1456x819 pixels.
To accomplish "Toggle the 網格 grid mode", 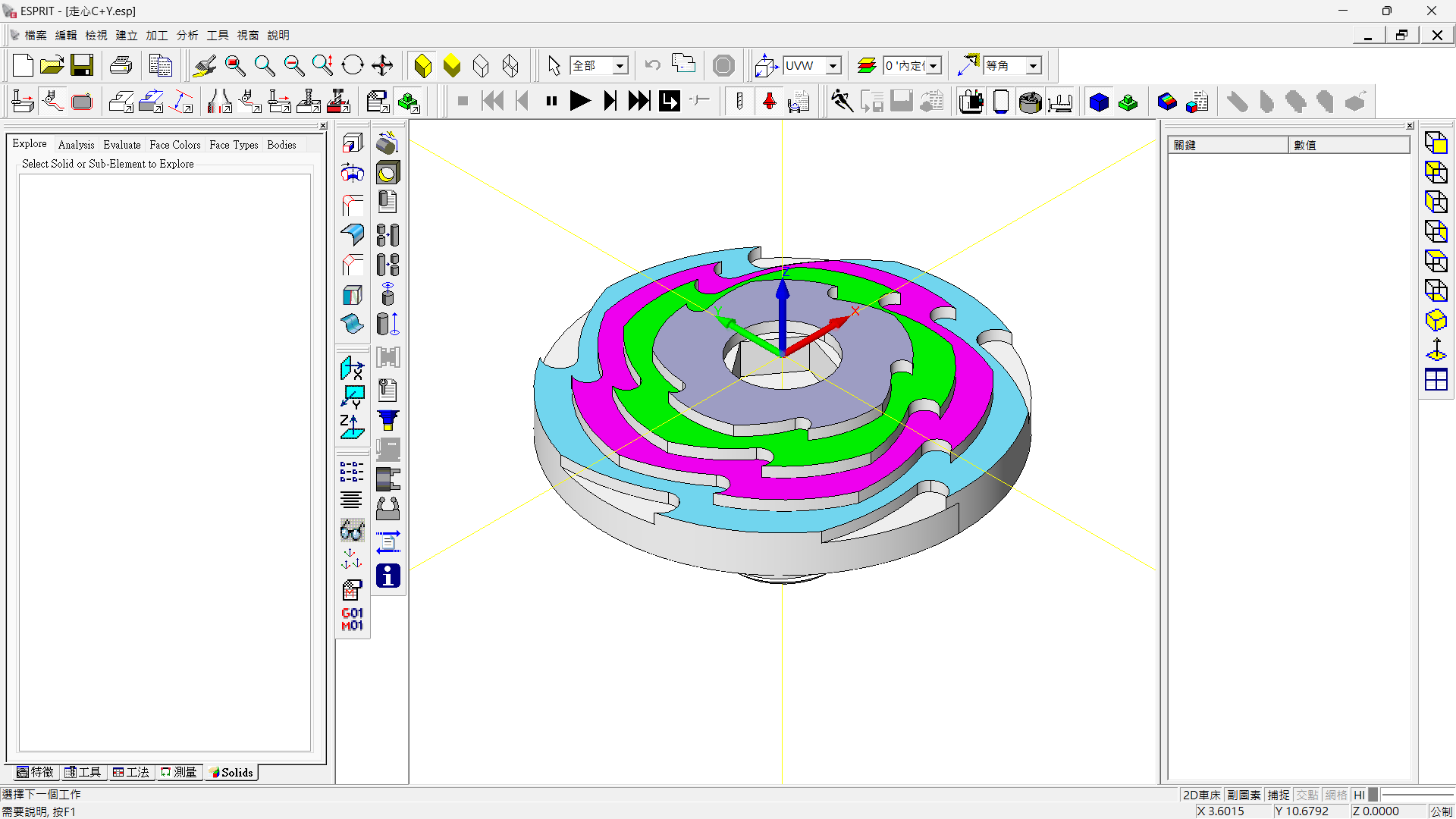I will point(1336,795).
